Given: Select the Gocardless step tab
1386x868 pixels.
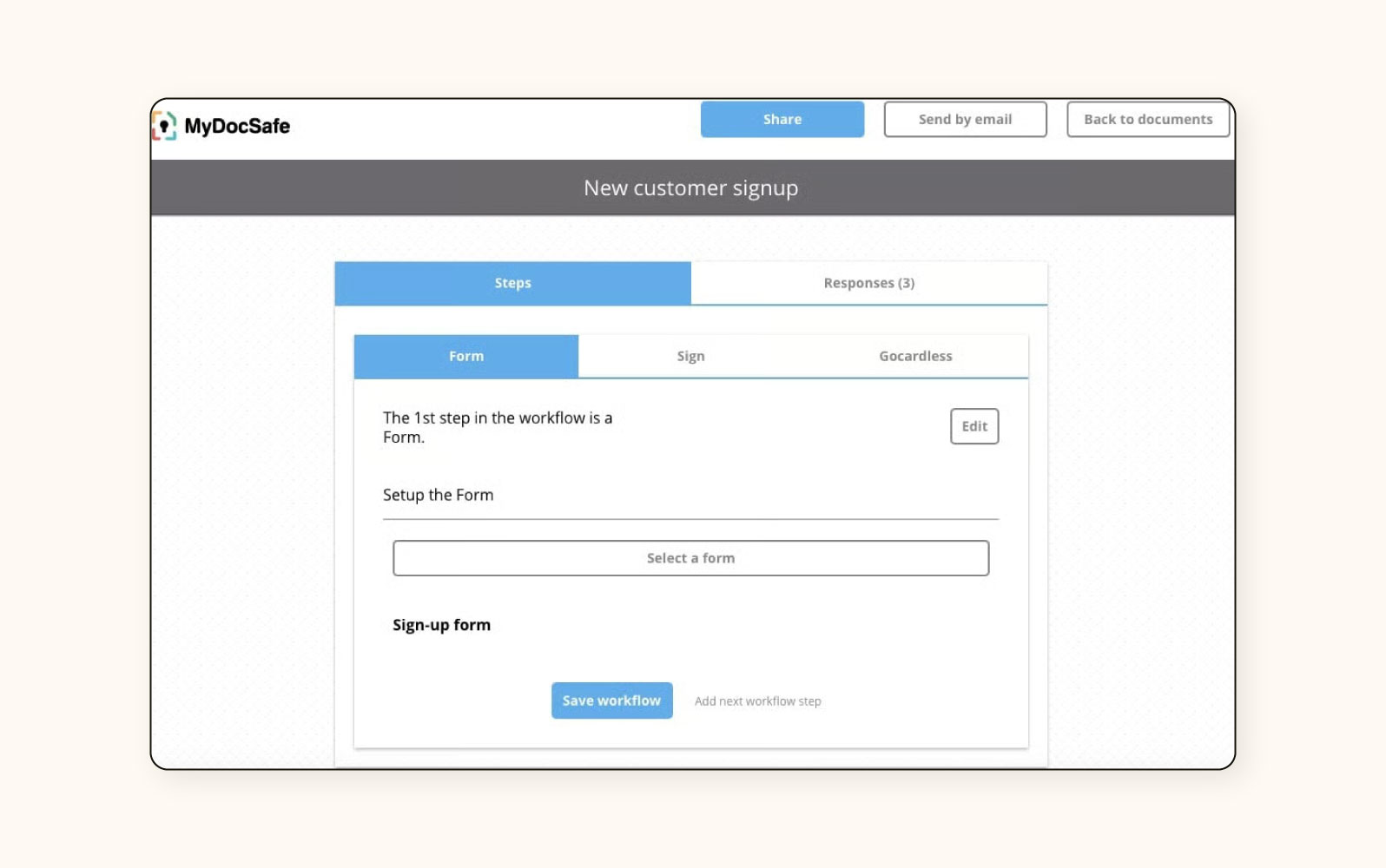Looking at the screenshot, I should tap(915, 356).
